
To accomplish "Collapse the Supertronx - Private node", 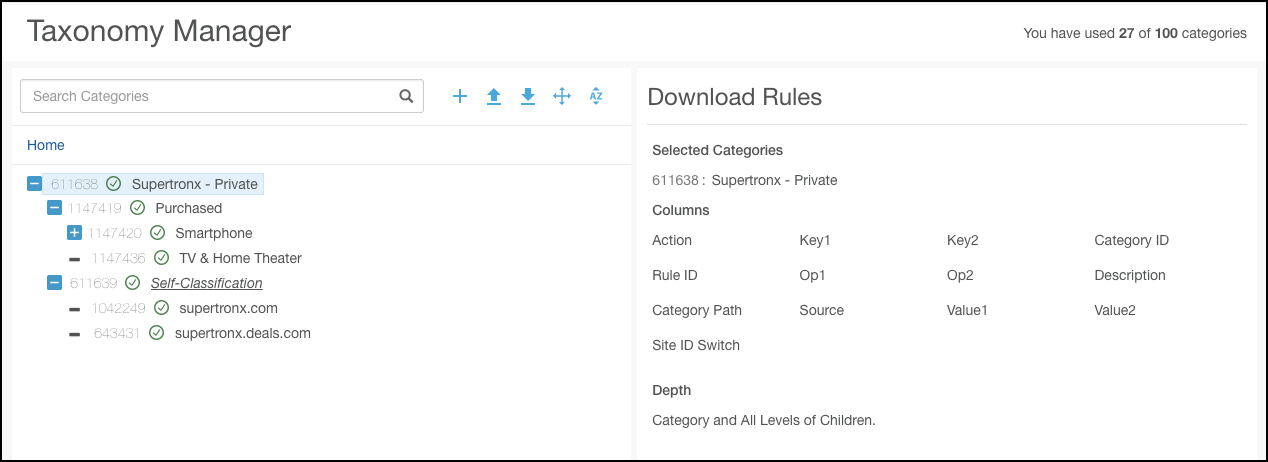I will tap(34, 184).
